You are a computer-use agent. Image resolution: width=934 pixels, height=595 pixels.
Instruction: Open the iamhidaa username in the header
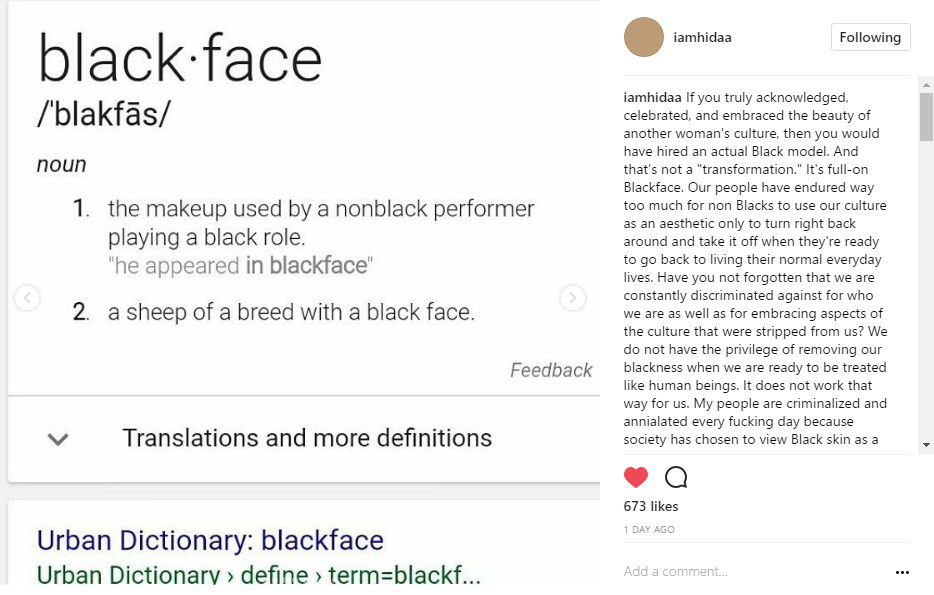coord(702,37)
